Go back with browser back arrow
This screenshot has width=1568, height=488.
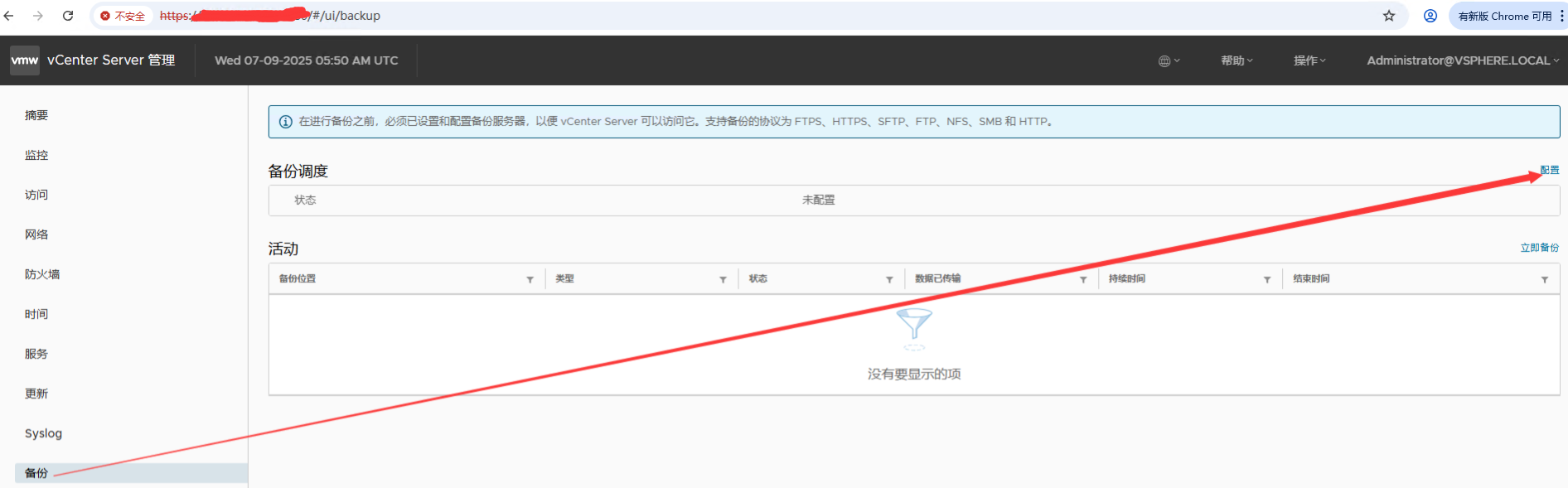tap(9, 16)
